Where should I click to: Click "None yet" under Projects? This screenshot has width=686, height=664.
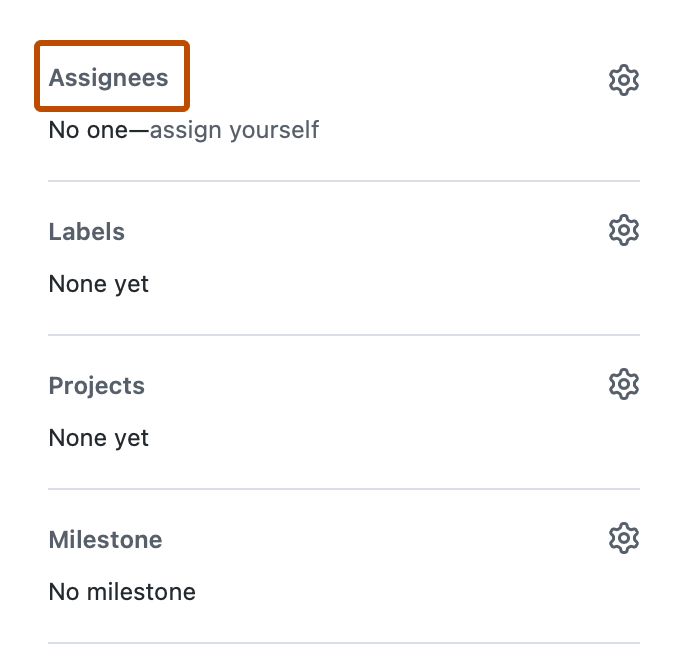pos(99,438)
